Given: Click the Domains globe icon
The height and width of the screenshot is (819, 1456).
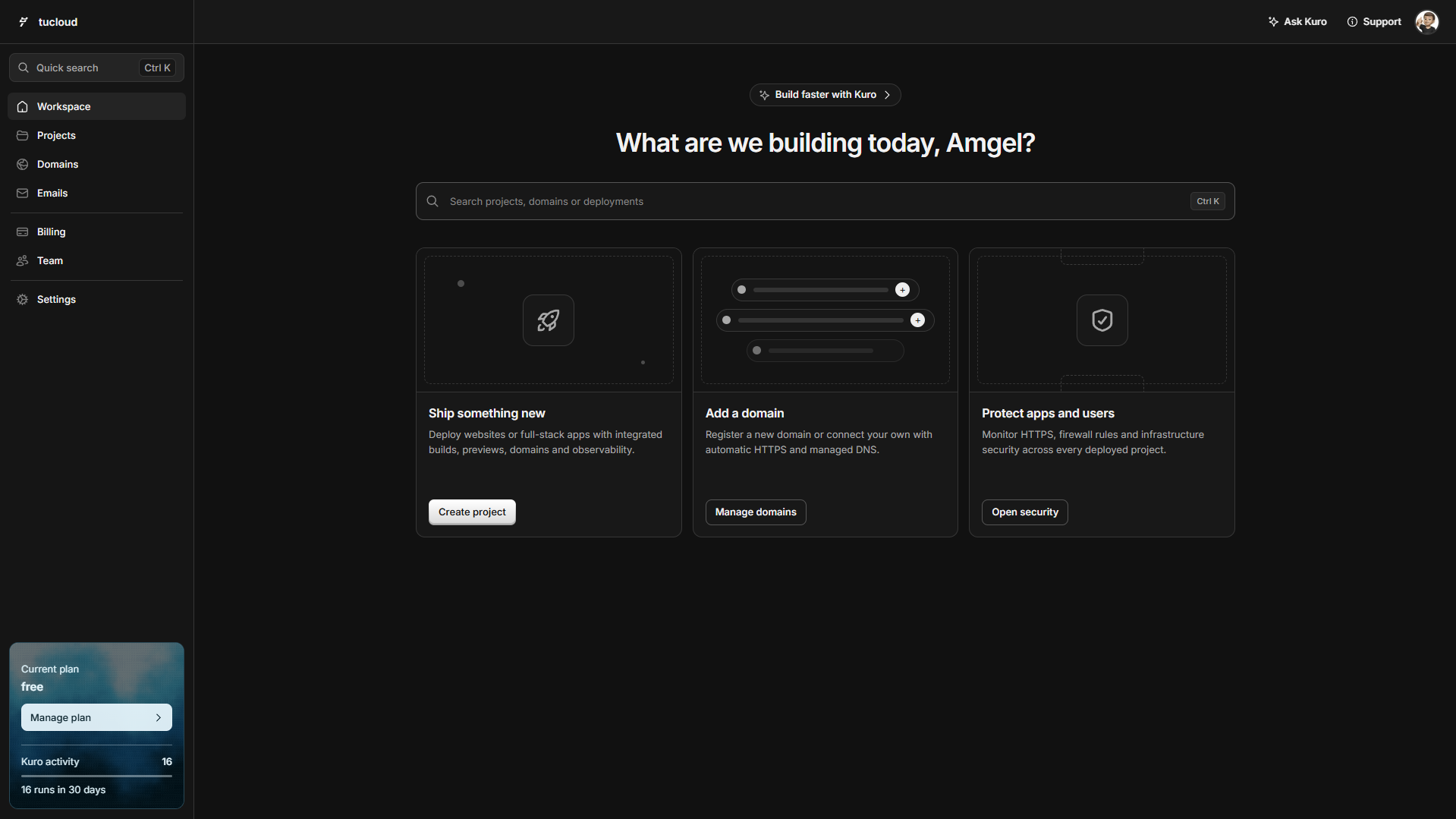Looking at the screenshot, I should tap(23, 165).
